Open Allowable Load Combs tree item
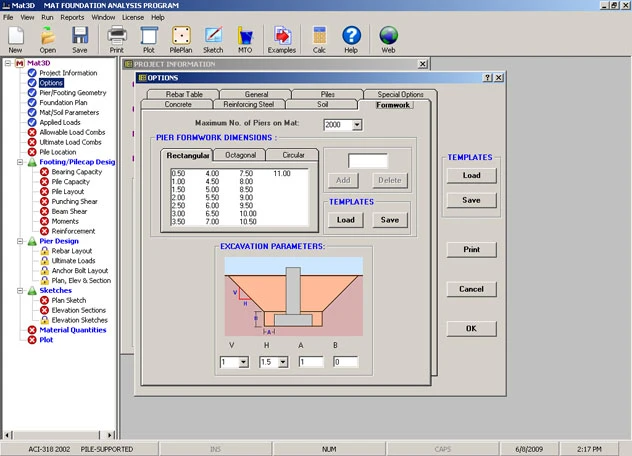Image resolution: width=632 pixels, height=456 pixels. [72, 132]
